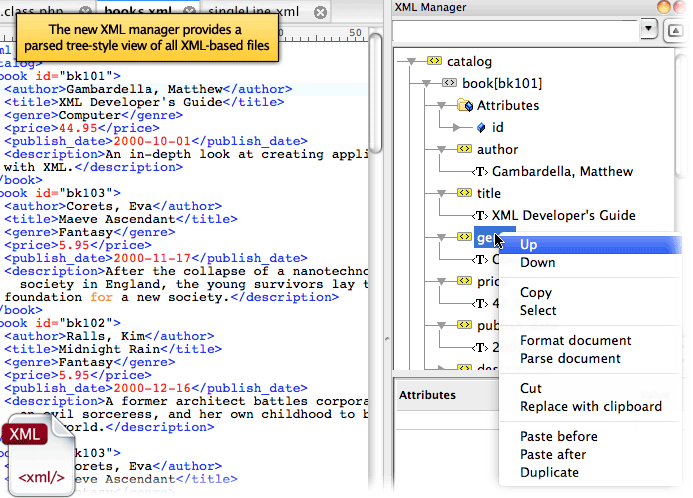Choose Parse document in the context menu
The width and height of the screenshot is (693, 498).
590,358
